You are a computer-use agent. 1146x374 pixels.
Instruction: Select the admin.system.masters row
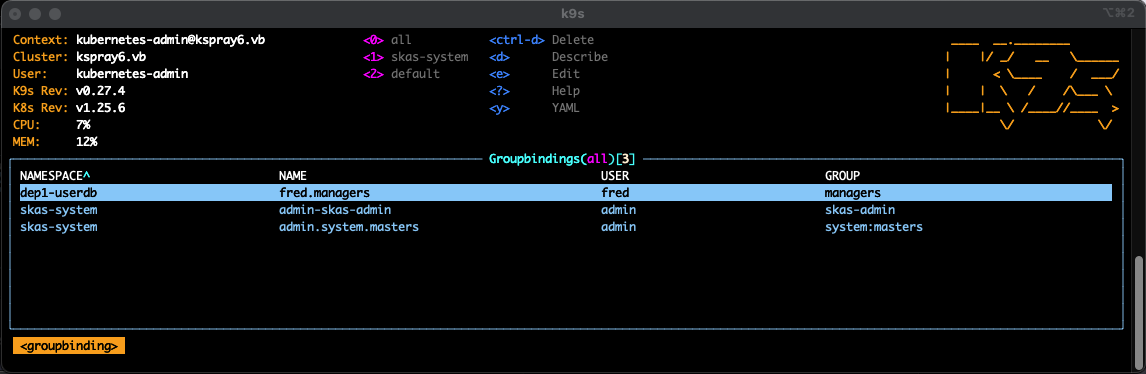point(566,227)
